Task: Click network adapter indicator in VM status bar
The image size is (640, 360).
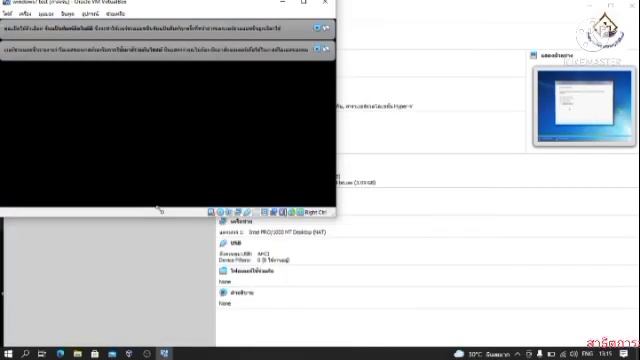Action: (238, 212)
